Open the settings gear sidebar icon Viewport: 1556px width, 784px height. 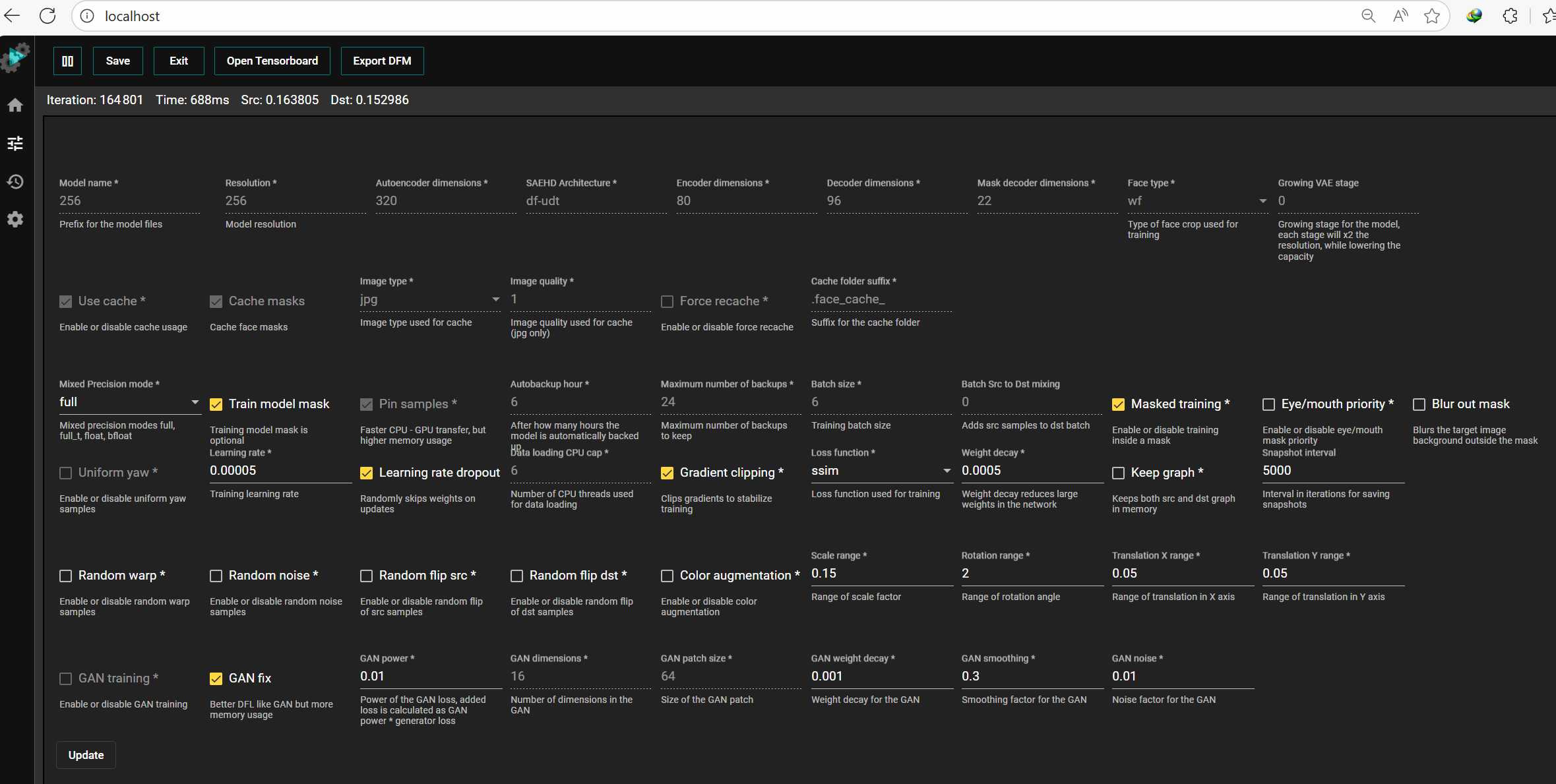point(15,220)
